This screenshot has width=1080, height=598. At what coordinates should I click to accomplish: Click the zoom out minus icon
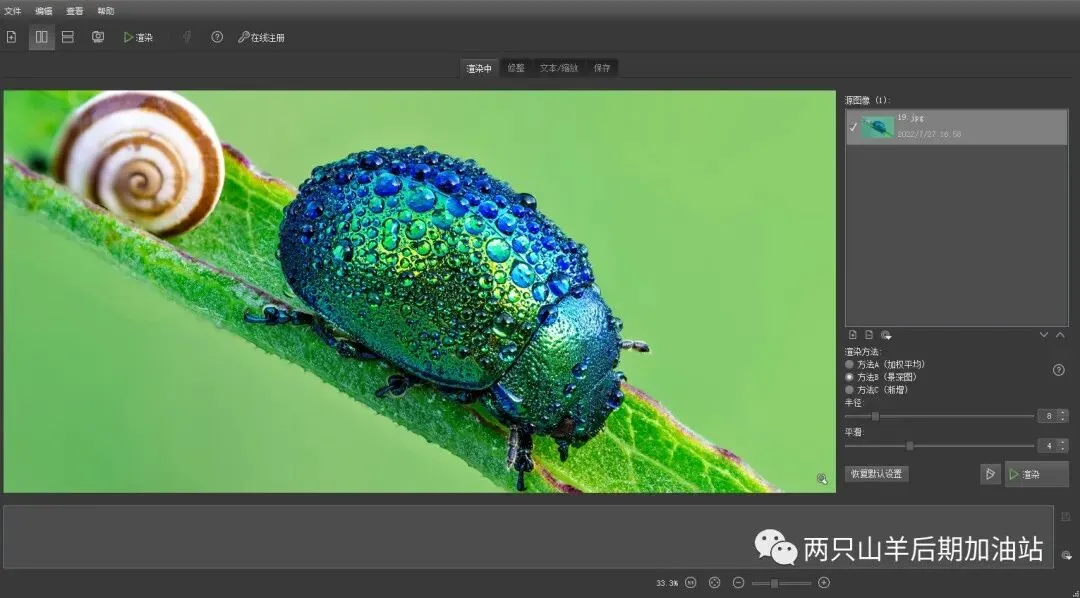tap(738, 583)
